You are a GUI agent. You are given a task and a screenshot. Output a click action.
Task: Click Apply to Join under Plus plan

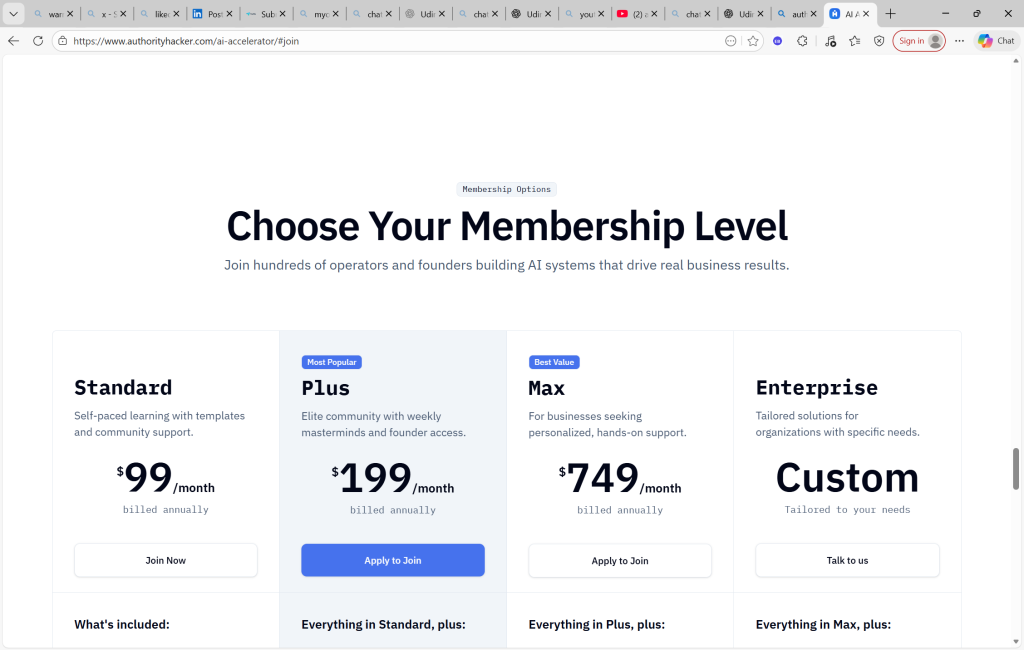click(x=393, y=560)
